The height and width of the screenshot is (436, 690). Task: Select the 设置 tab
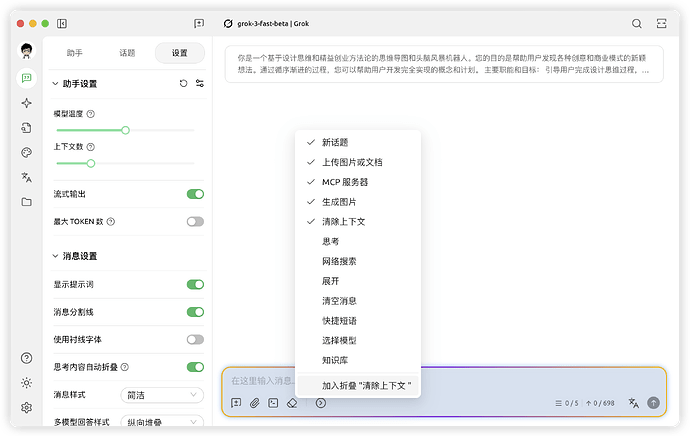[180, 53]
